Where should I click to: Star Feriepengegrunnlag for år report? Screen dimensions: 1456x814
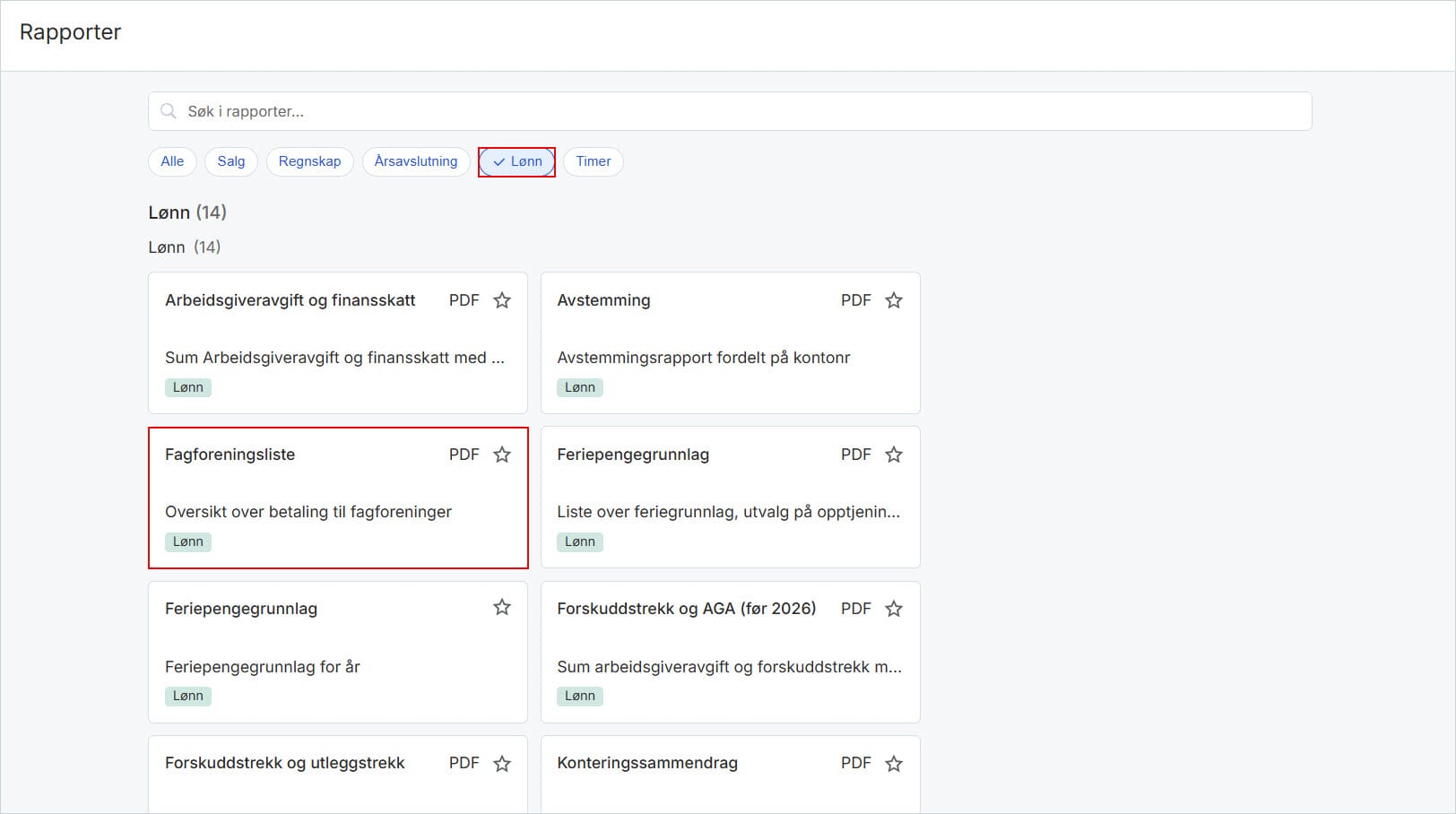(502, 608)
